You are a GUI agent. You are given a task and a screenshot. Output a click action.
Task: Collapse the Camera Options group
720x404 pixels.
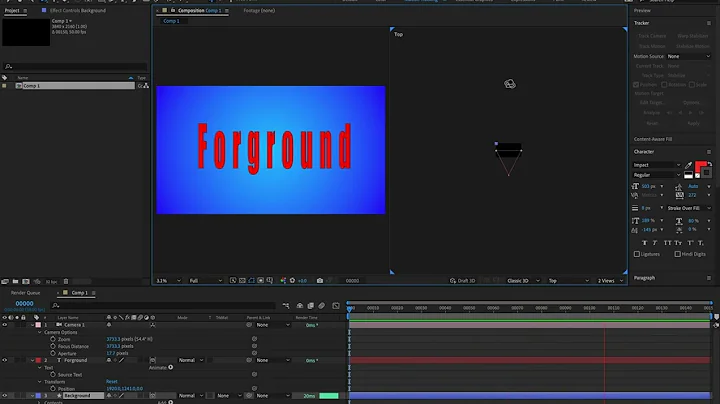click(x=39, y=332)
